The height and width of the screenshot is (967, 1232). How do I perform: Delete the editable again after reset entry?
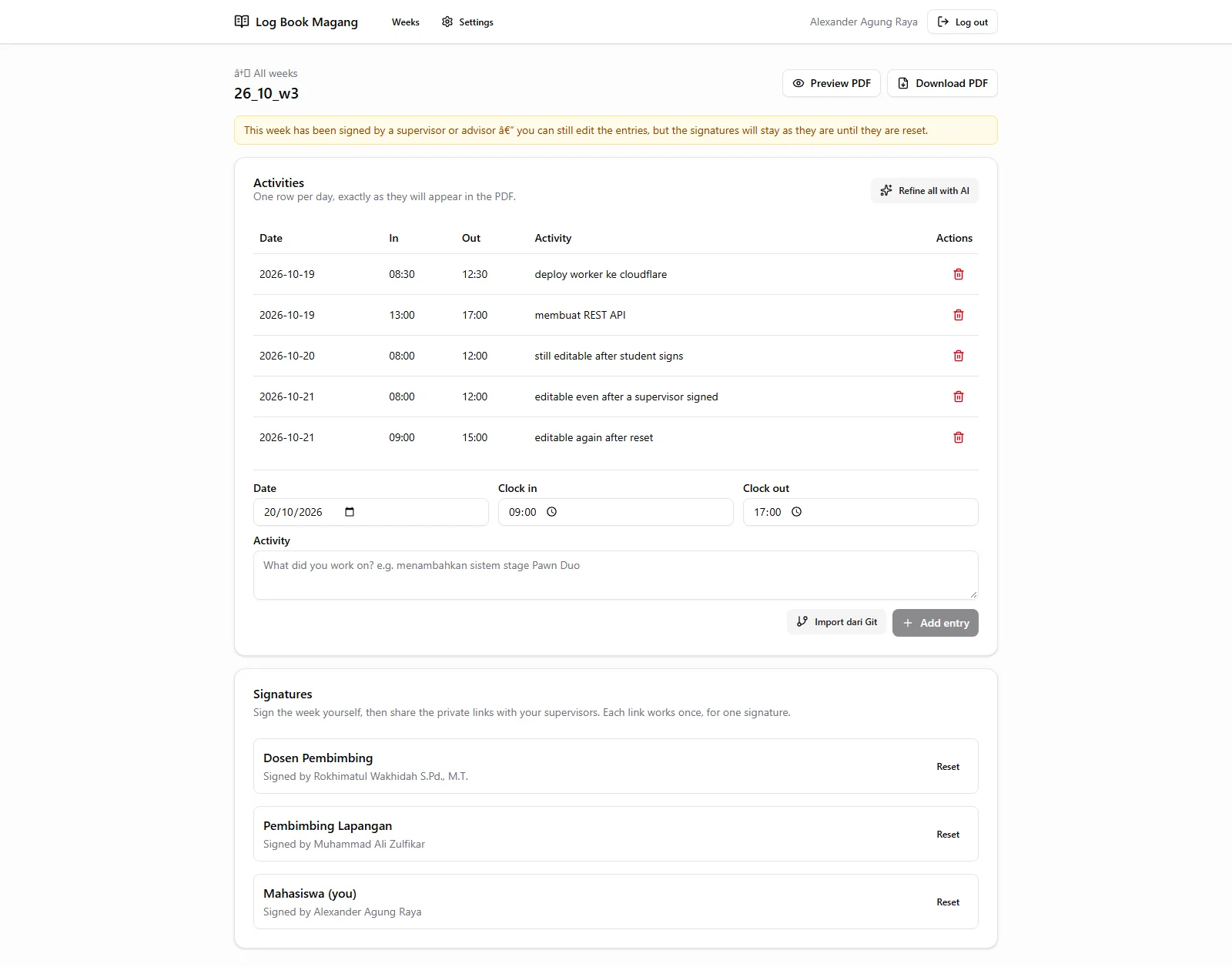[x=959, y=437]
